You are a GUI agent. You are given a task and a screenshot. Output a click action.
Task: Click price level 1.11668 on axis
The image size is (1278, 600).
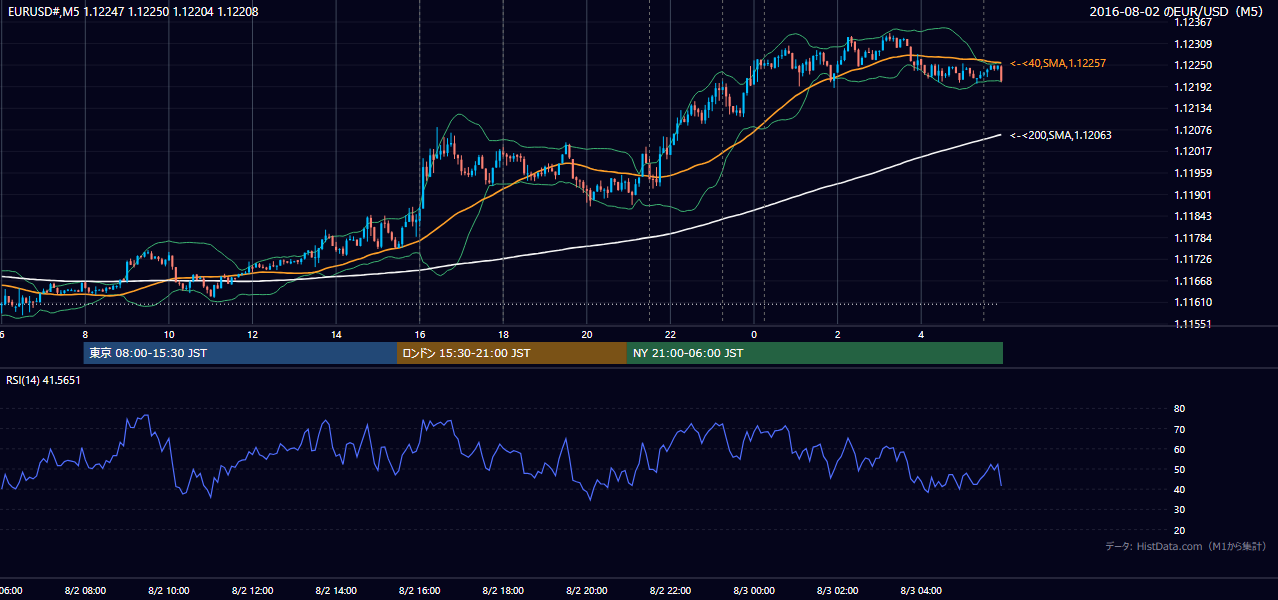tap(1192, 281)
